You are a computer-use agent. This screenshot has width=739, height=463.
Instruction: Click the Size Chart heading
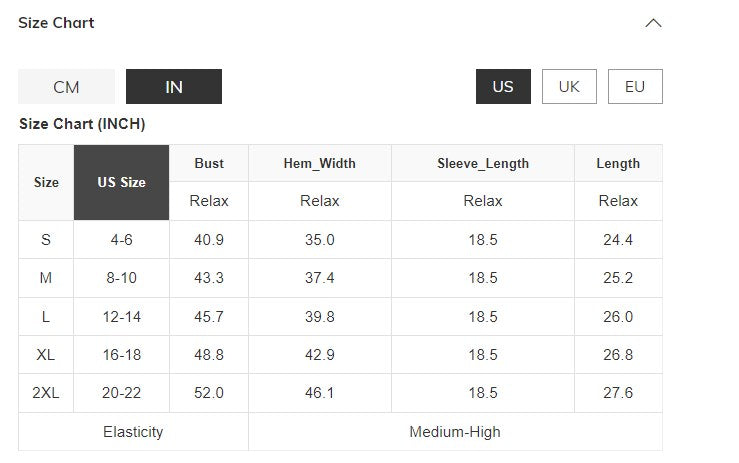(56, 23)
